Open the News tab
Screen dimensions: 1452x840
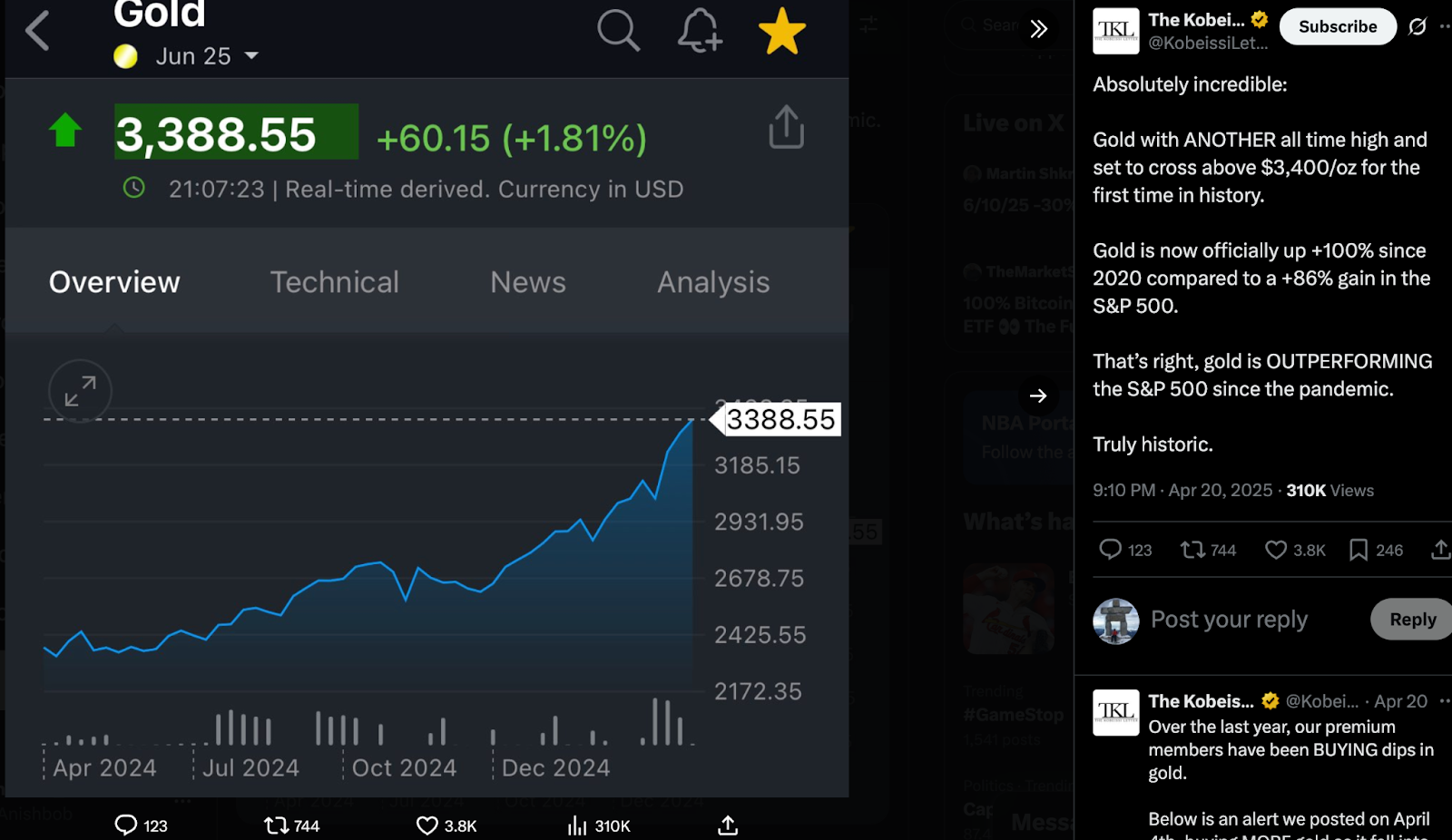[528, 282]
